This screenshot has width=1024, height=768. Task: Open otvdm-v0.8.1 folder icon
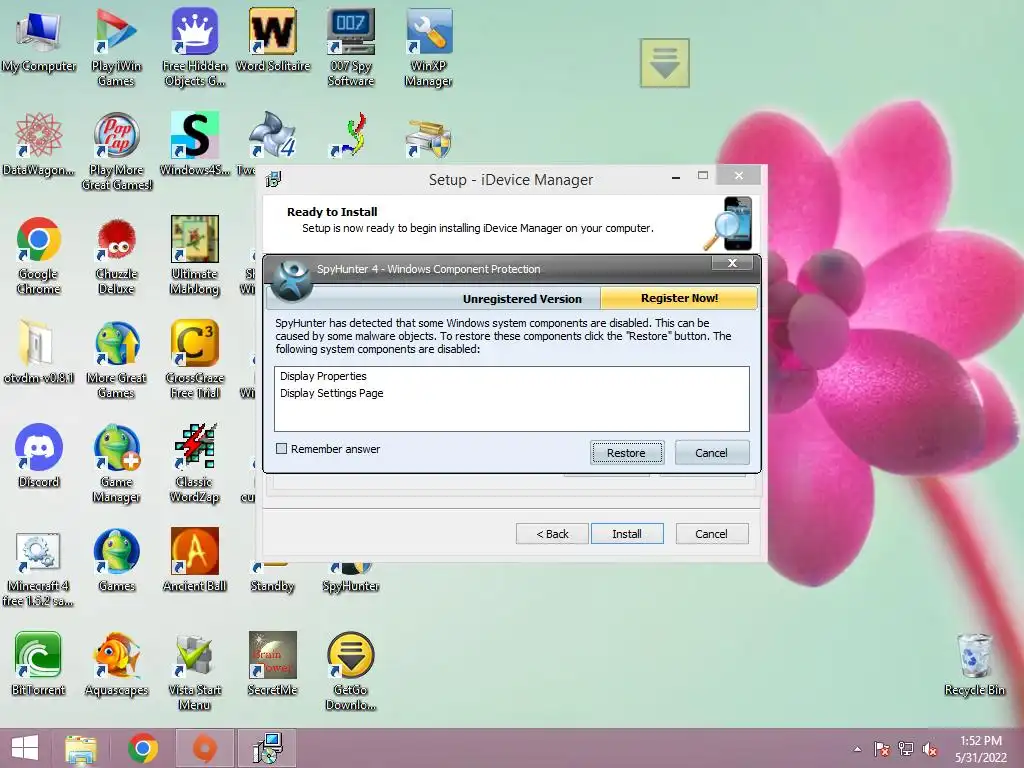(39, 353)
